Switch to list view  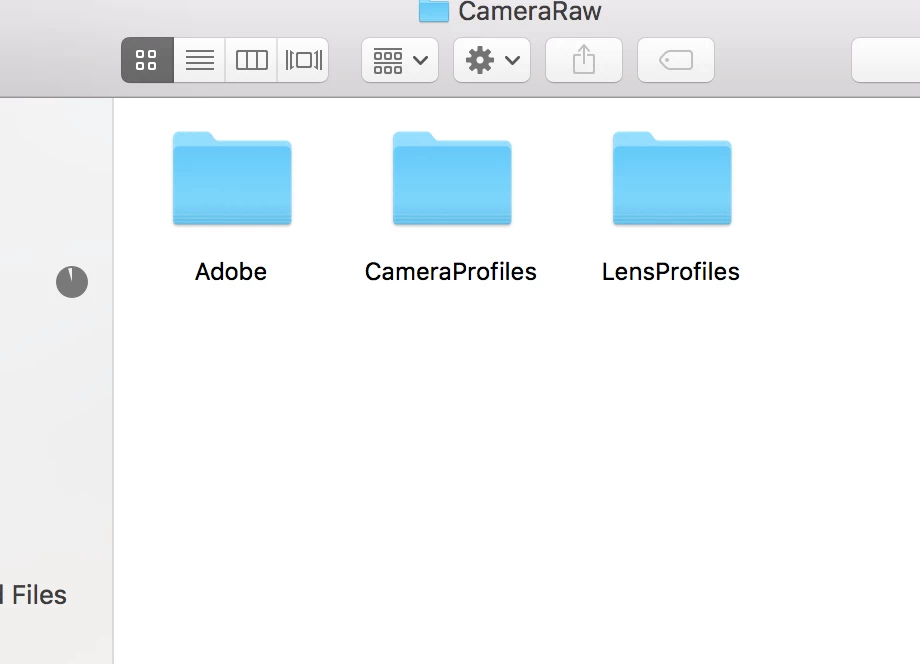[199, 60]
